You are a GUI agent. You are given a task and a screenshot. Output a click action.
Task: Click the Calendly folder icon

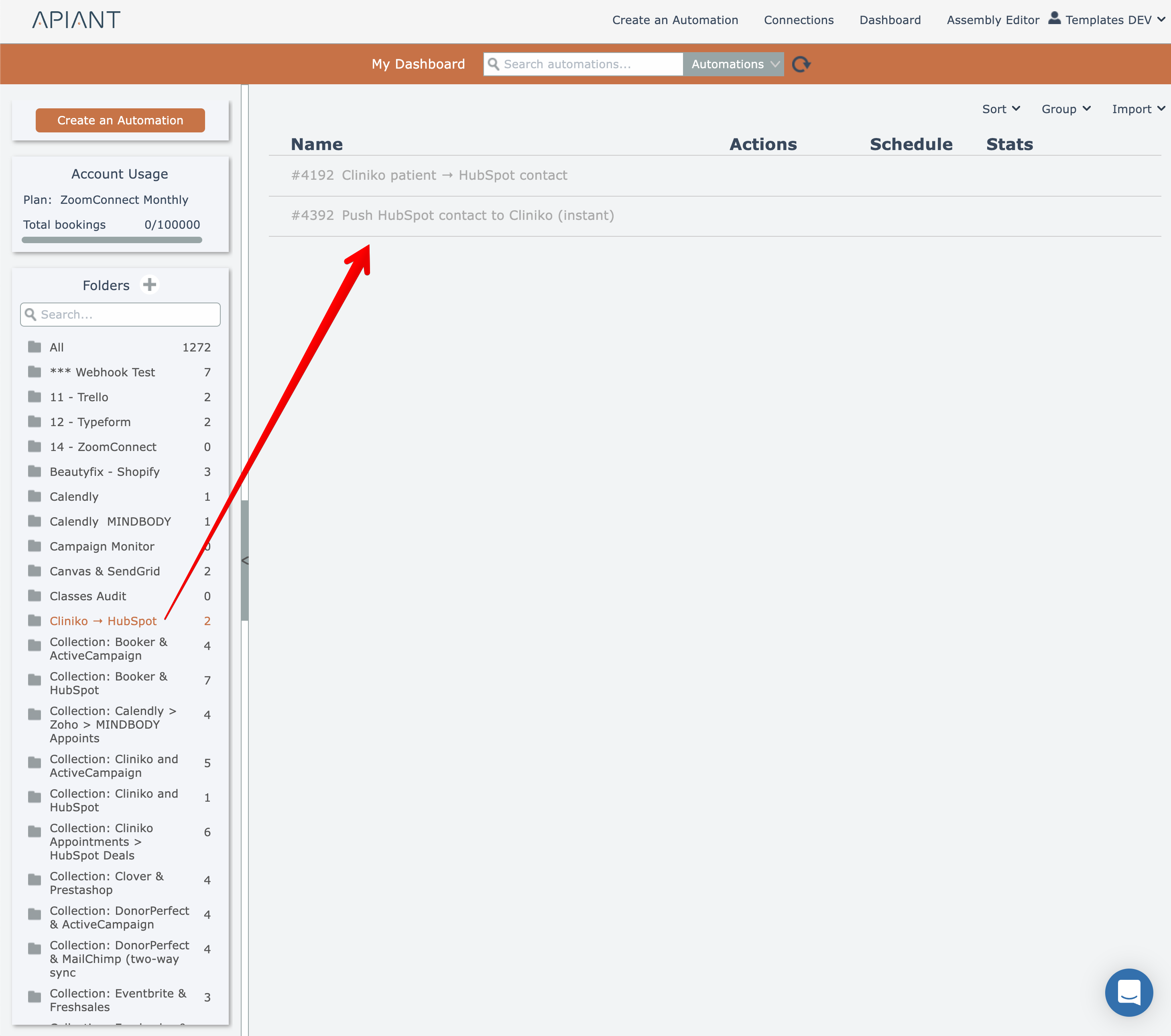click(x=35, y=496)
